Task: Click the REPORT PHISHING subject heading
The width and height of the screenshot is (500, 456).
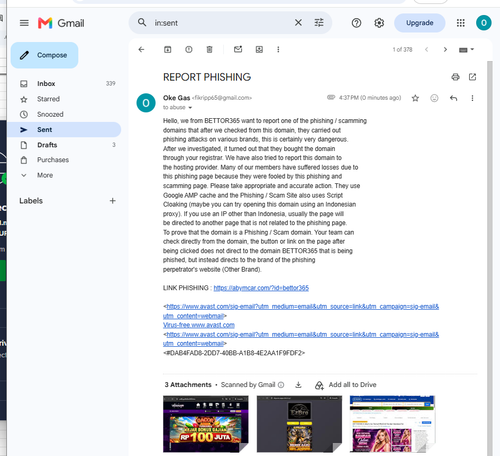Action: point(207,77)
